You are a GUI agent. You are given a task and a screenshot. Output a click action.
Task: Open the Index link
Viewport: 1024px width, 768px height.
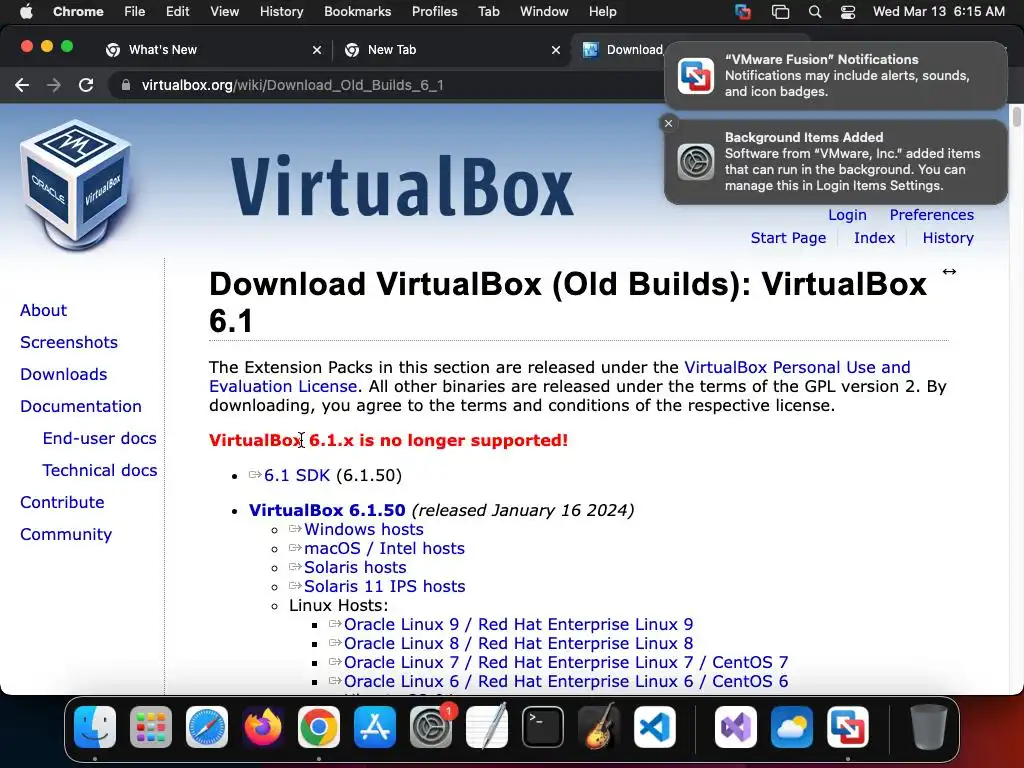pos(874,238)
